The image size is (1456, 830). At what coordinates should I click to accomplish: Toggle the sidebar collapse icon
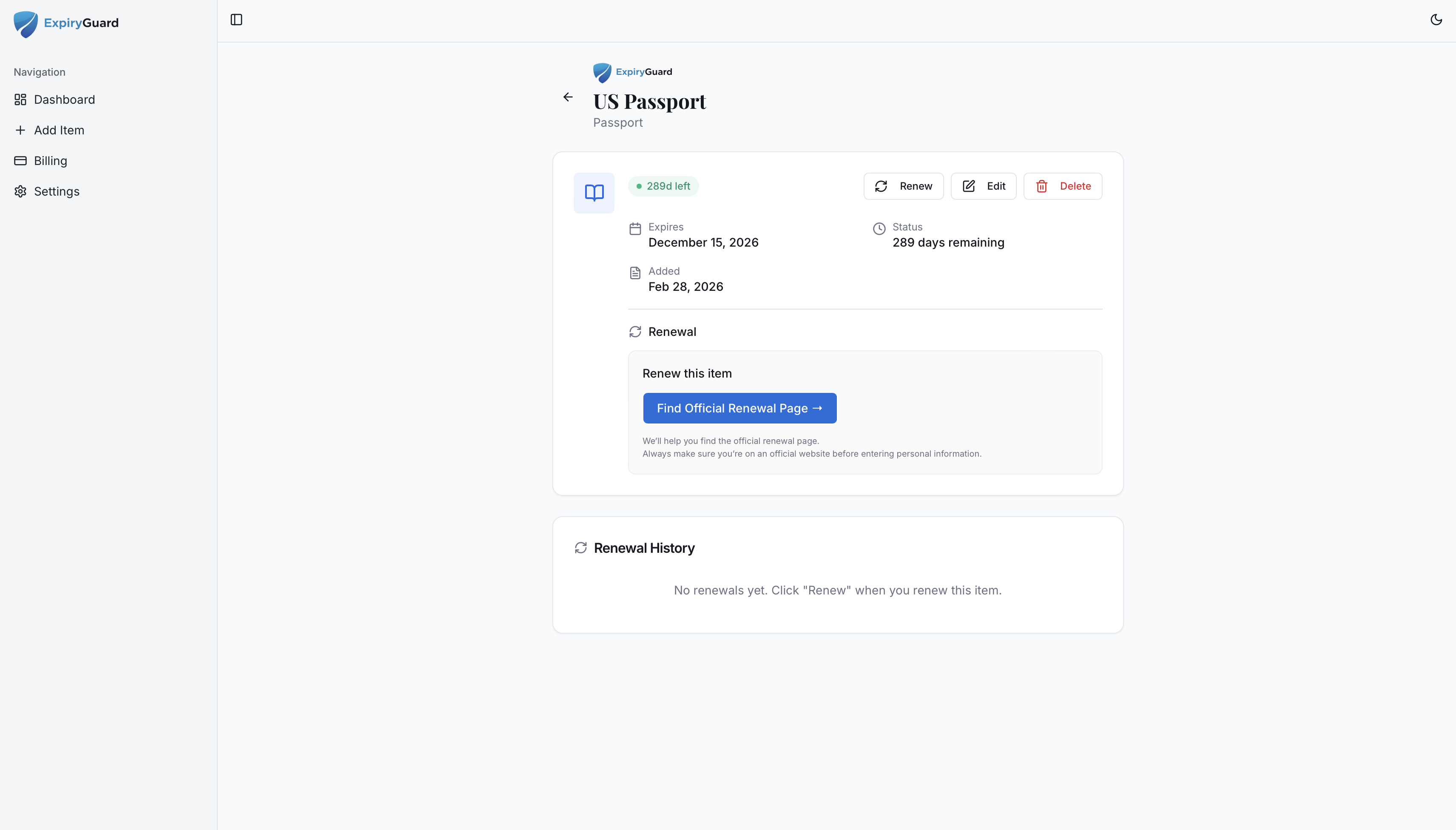click(236, 19)
